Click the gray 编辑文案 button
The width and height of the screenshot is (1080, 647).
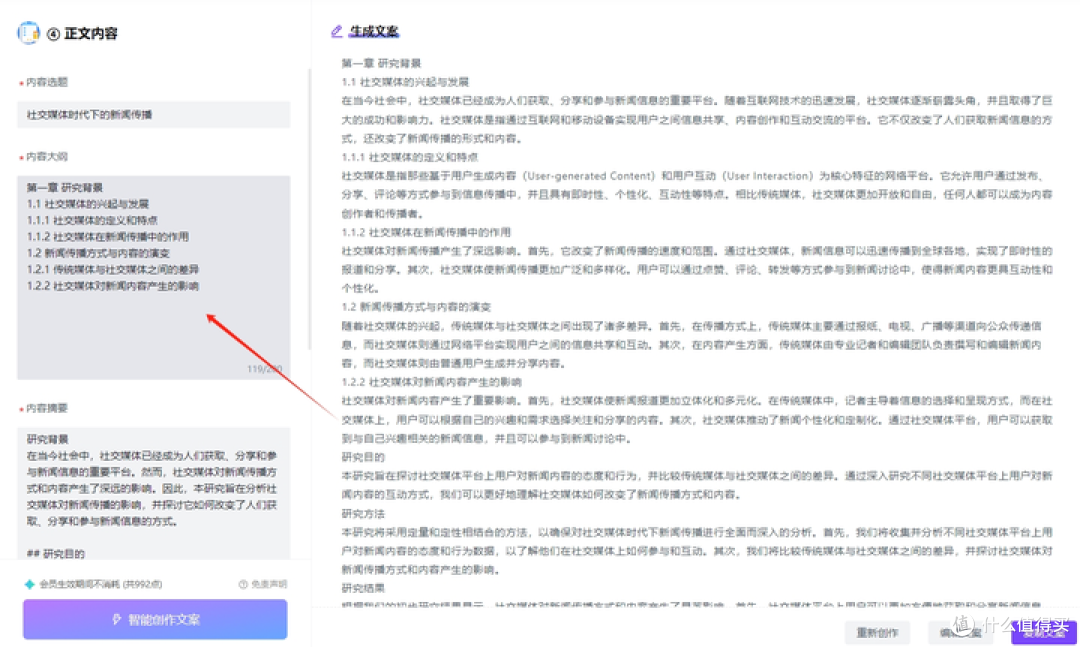click(960, 632)
